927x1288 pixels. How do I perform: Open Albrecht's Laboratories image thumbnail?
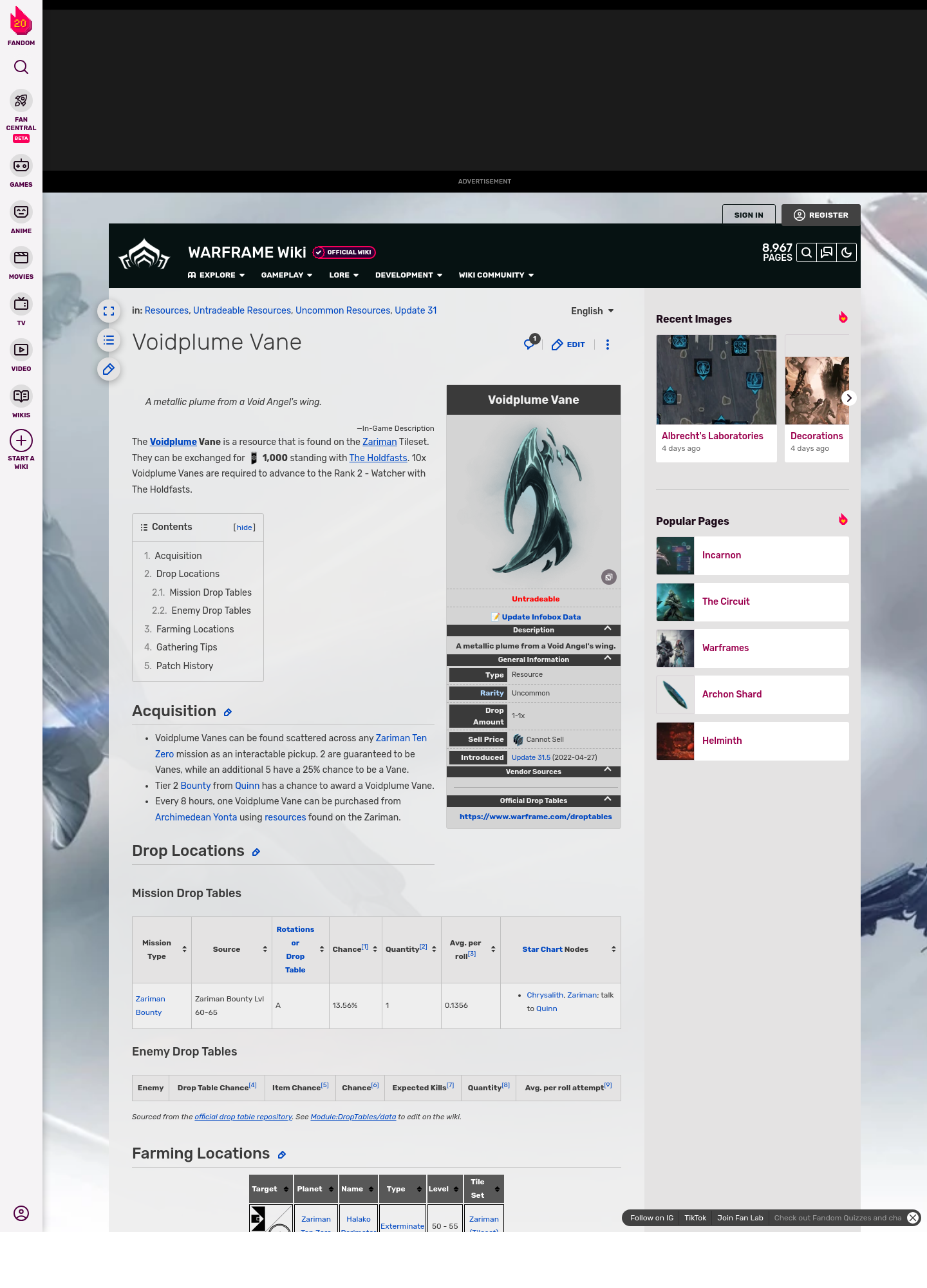coord(716,379)
